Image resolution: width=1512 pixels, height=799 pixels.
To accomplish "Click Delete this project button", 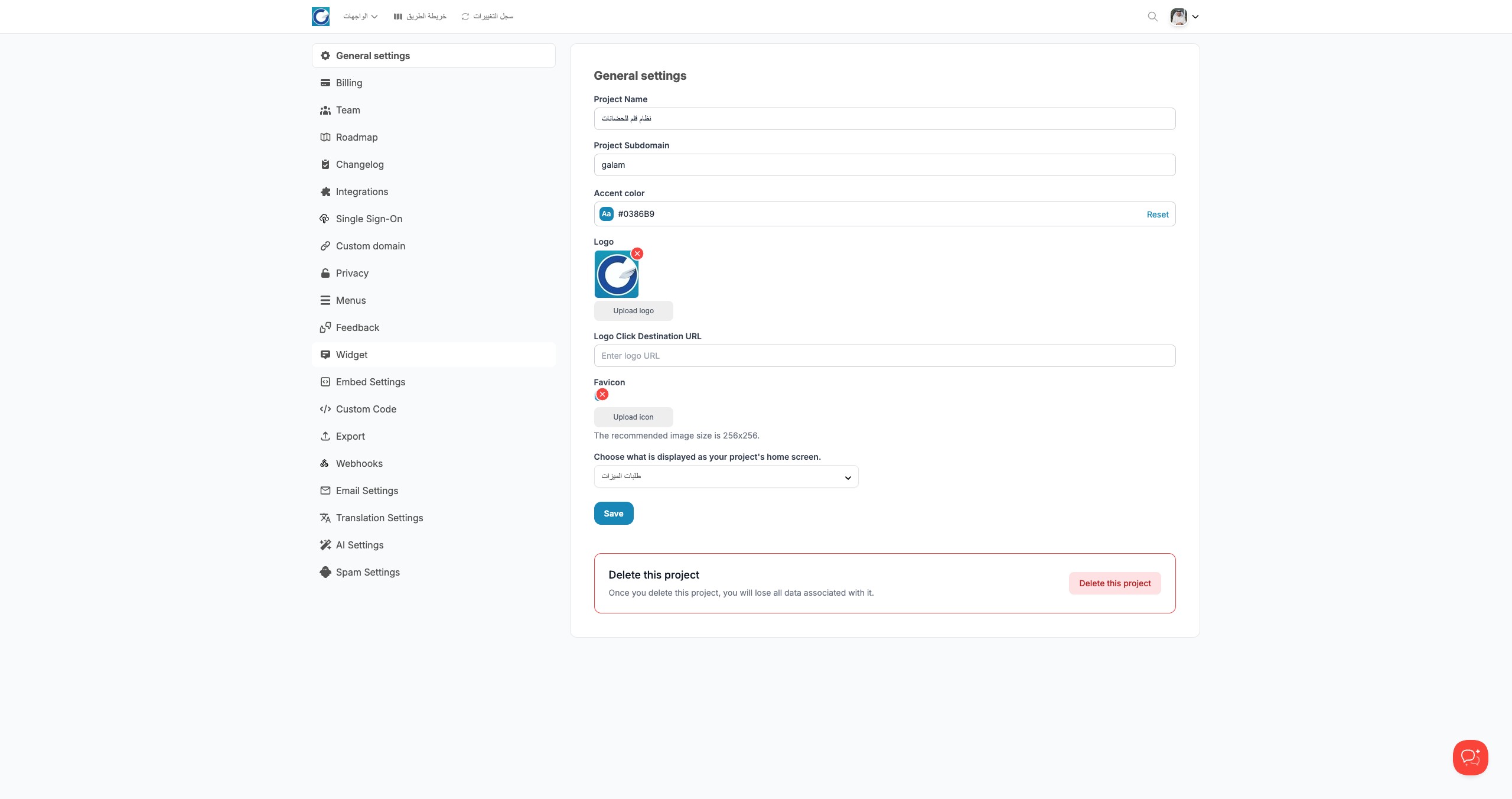I will pos(1115,583).
